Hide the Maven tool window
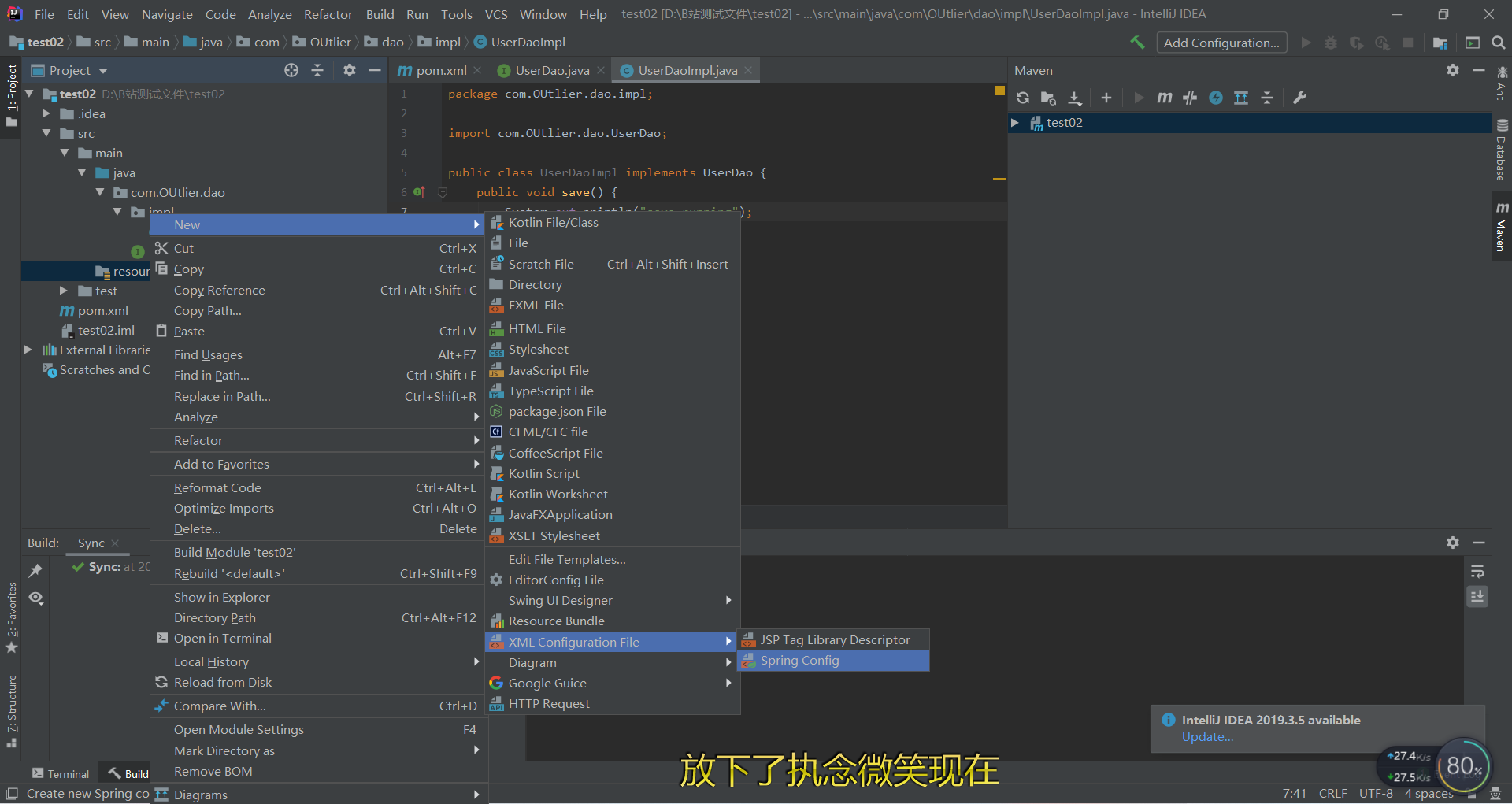This screenshot has height=804, width=1512. [x=1479, y=70]
